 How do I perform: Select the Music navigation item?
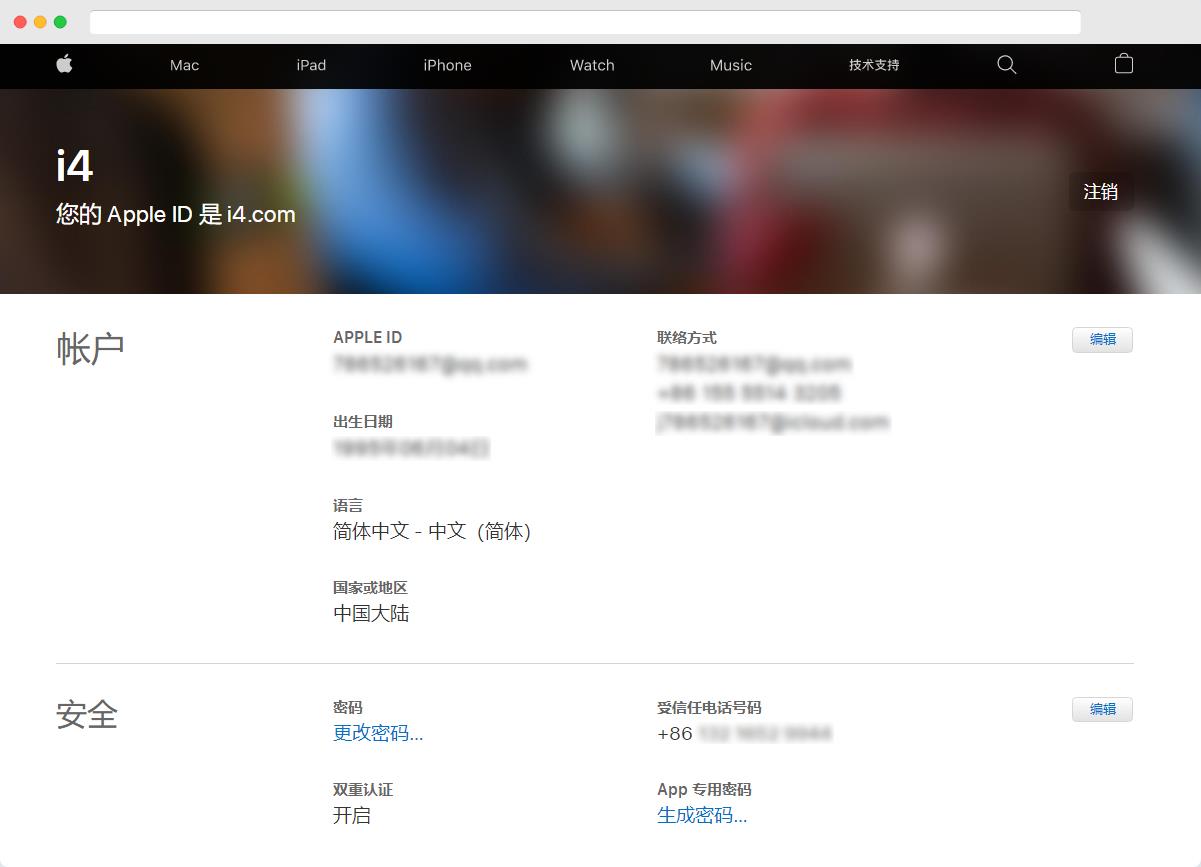tap(730, 65)
